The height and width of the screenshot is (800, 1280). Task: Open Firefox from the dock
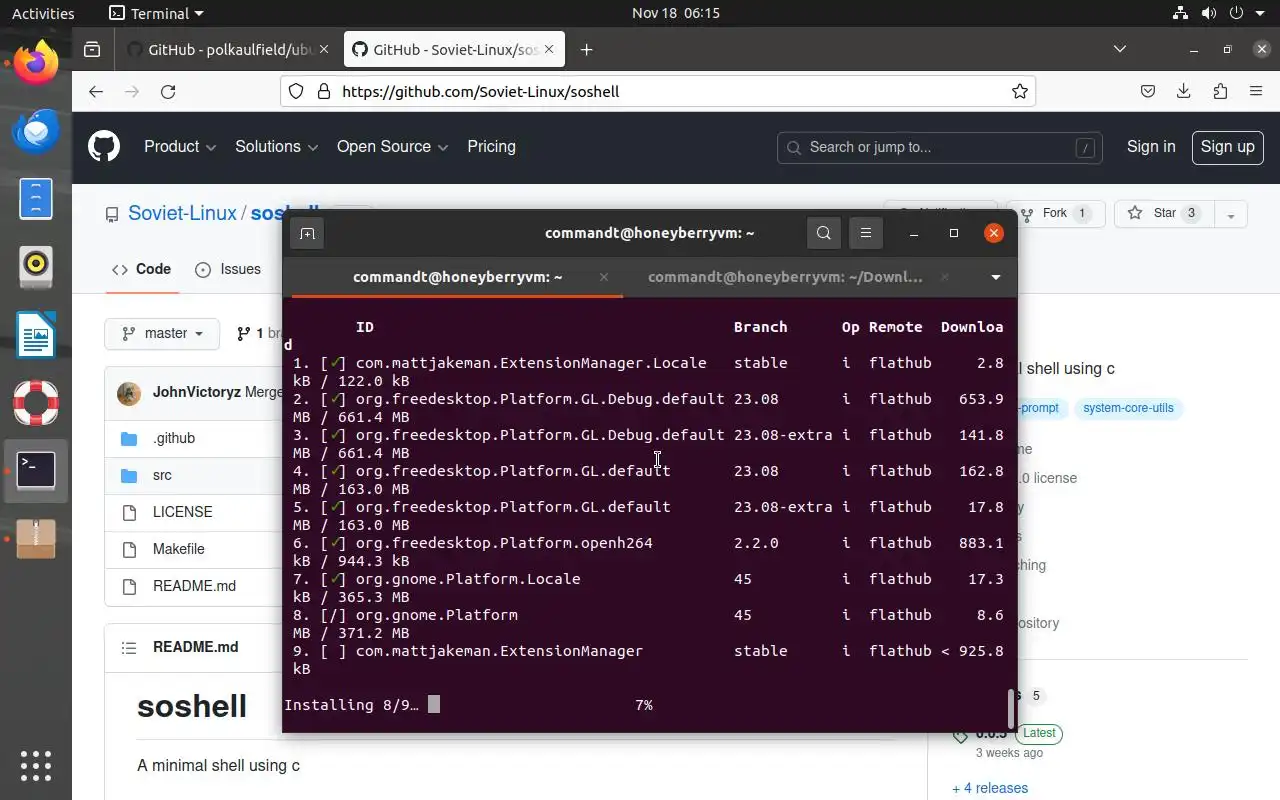tap(36, 62)
